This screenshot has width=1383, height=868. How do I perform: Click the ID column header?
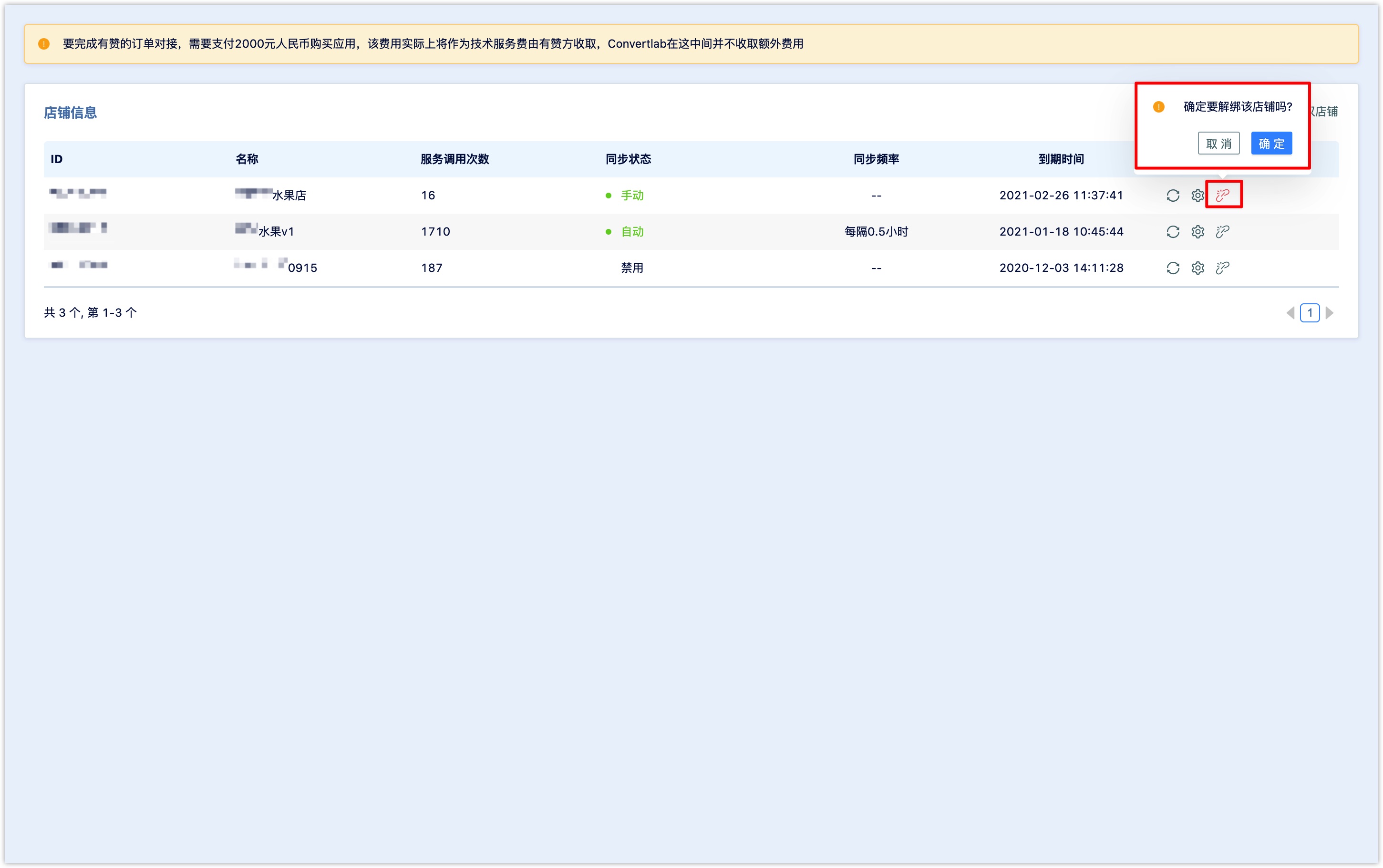pos(56,160)
